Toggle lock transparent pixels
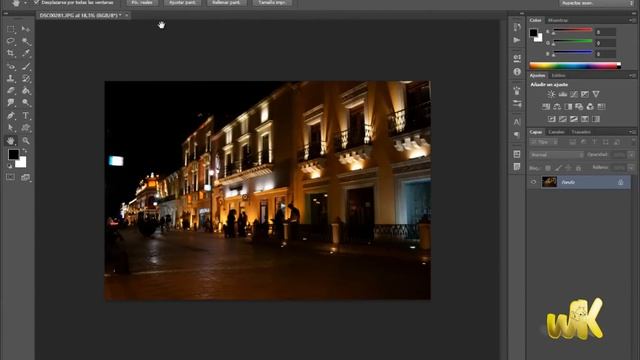The image size is (640, 360). pyautogui.click(x=548, y=168)
